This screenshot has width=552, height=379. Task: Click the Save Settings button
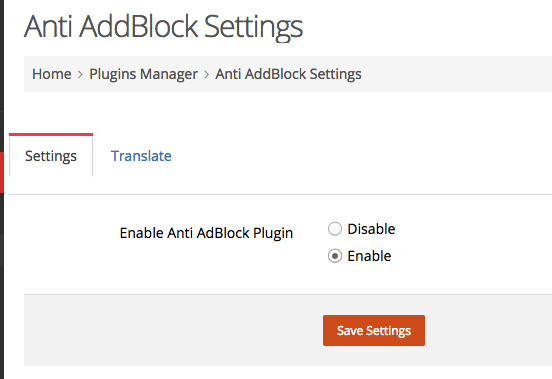[374, 330]
